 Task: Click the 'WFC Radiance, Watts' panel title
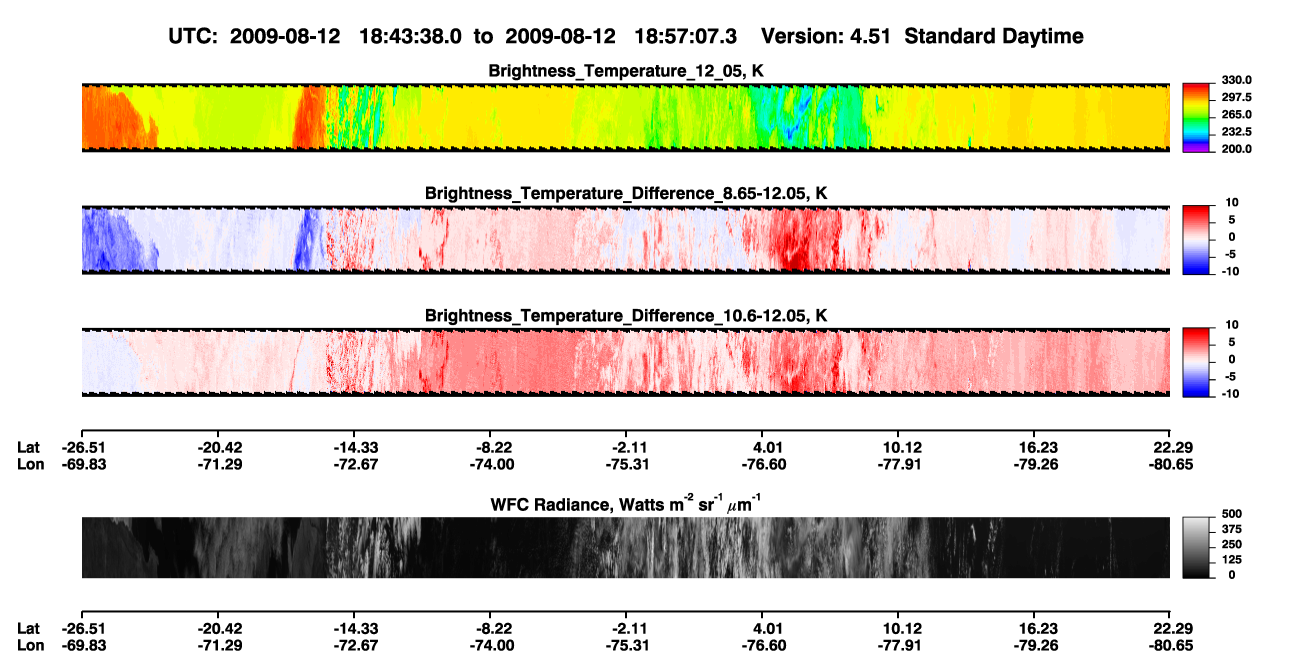tap(626, 503)
